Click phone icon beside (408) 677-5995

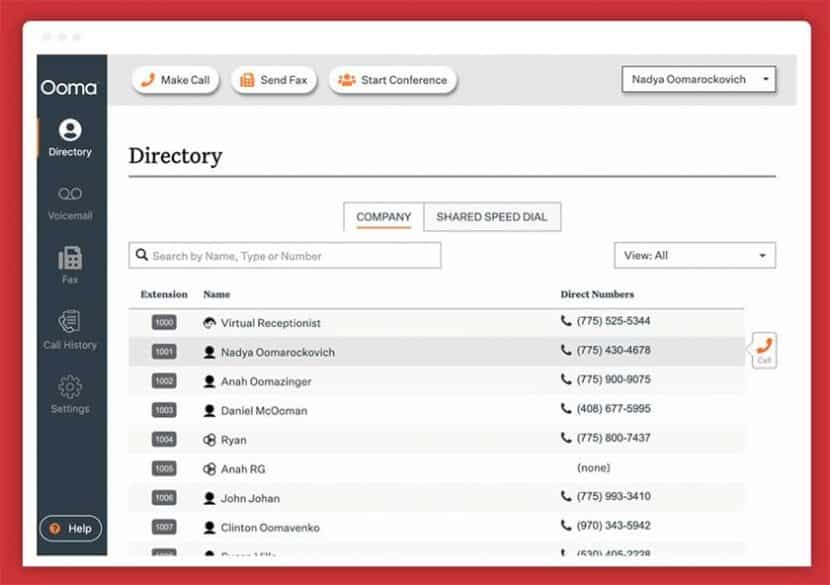click(x=567, y=409)
